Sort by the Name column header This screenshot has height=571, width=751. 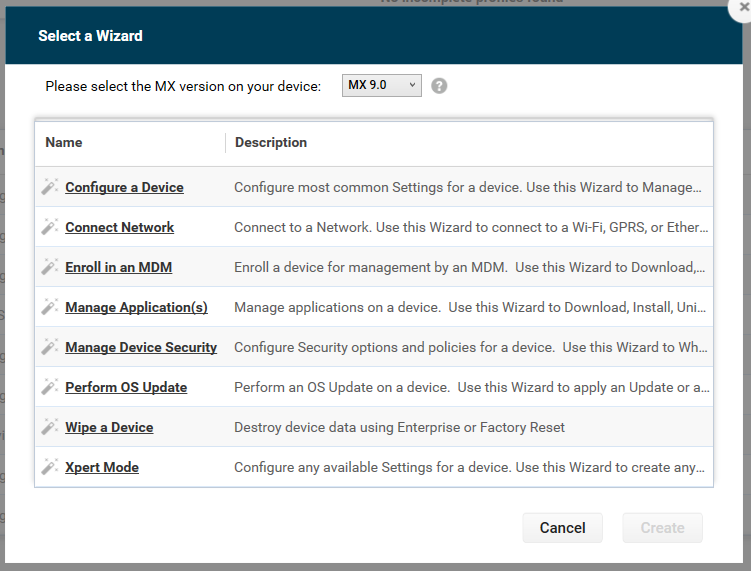(64, 143)
